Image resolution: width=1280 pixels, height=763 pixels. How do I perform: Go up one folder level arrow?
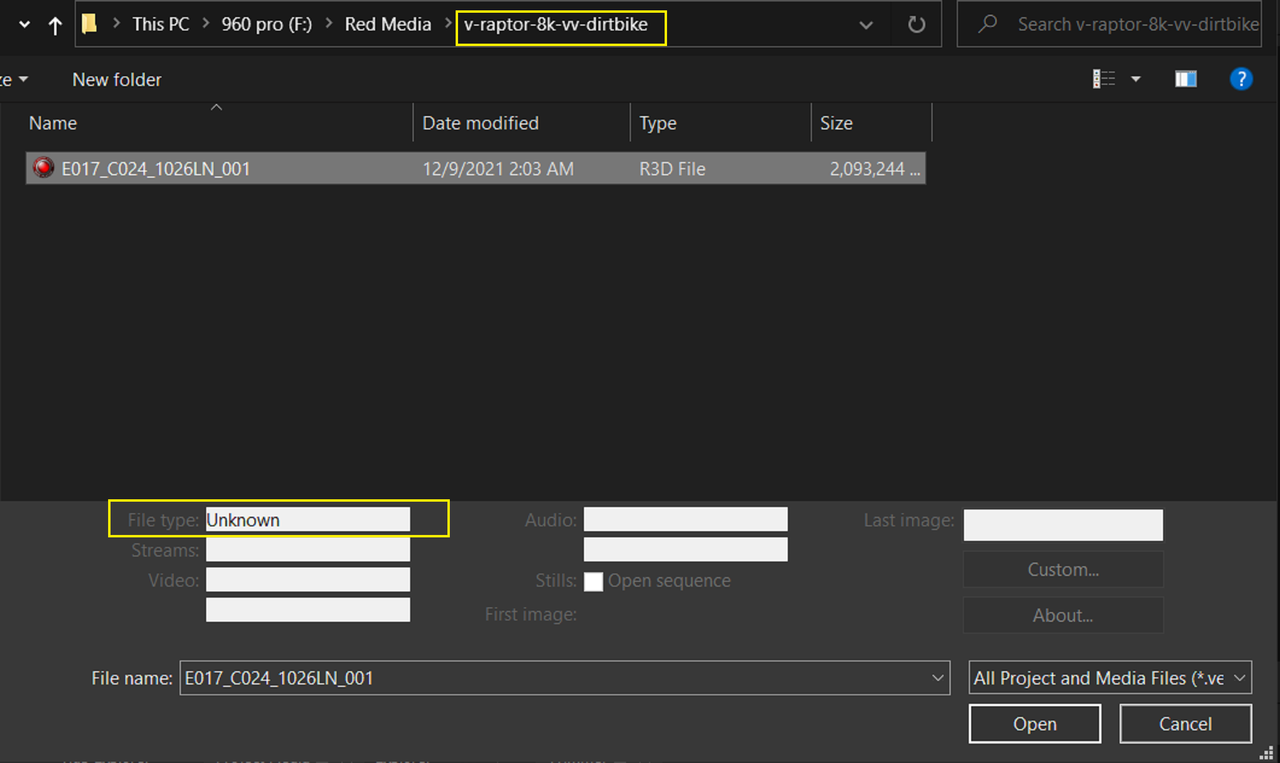pyautogui.click(x=55, y=25)
